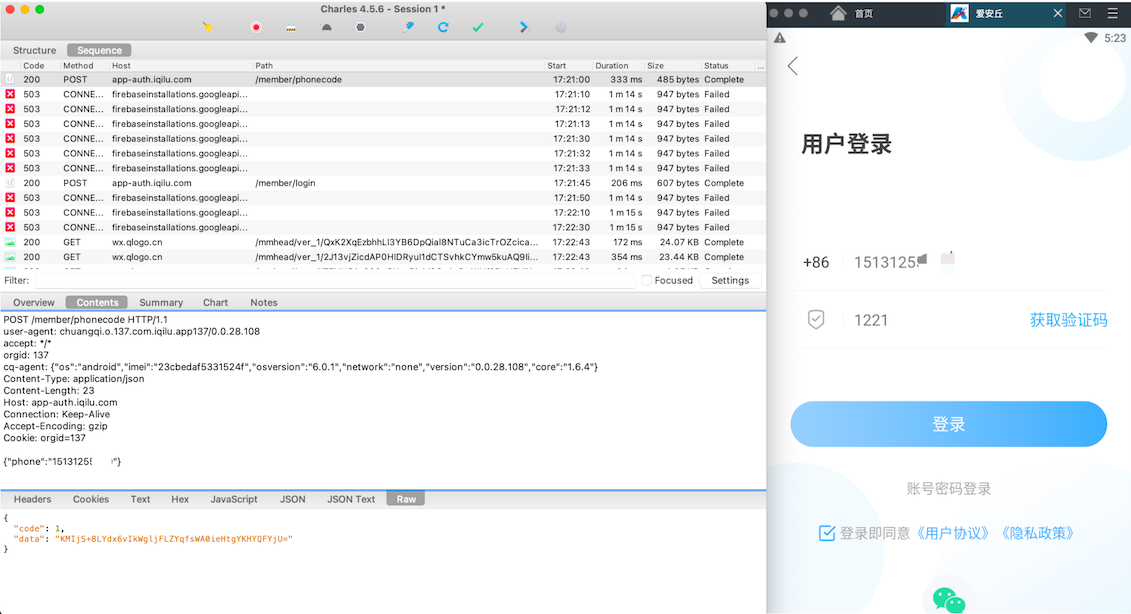Viewport: 1131px width, 614px height.
Task: Open the 《隐私政策》 link
Action: 1037,533
